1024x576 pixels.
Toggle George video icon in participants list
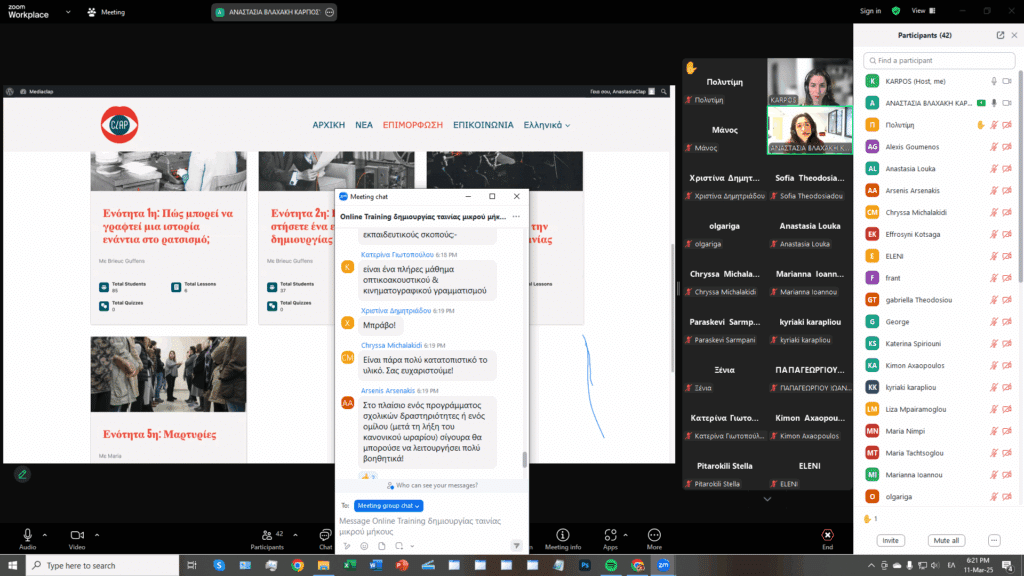click(x=1007, y=321)
